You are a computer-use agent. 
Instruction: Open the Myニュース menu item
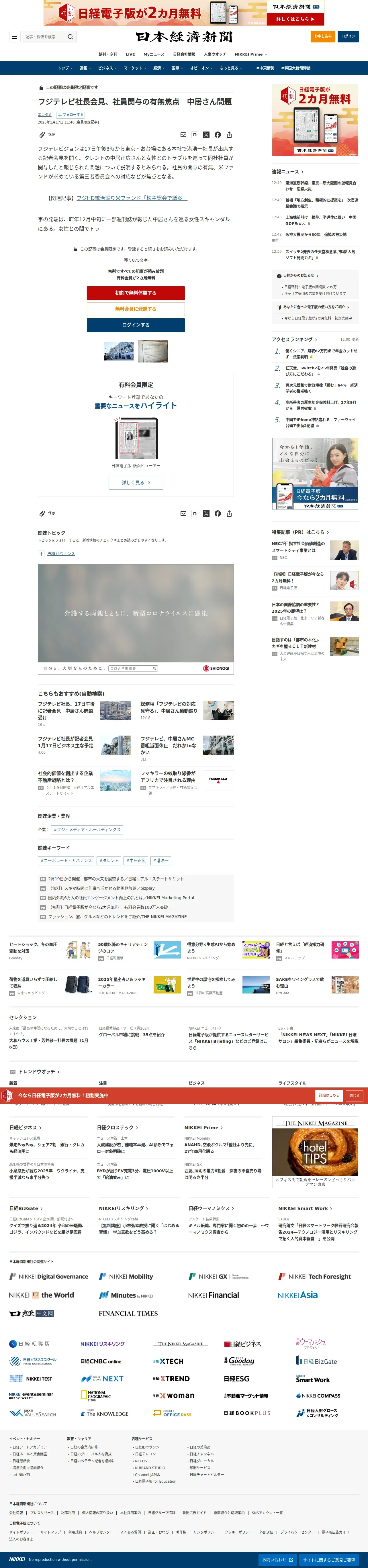[x=154, y=54]
